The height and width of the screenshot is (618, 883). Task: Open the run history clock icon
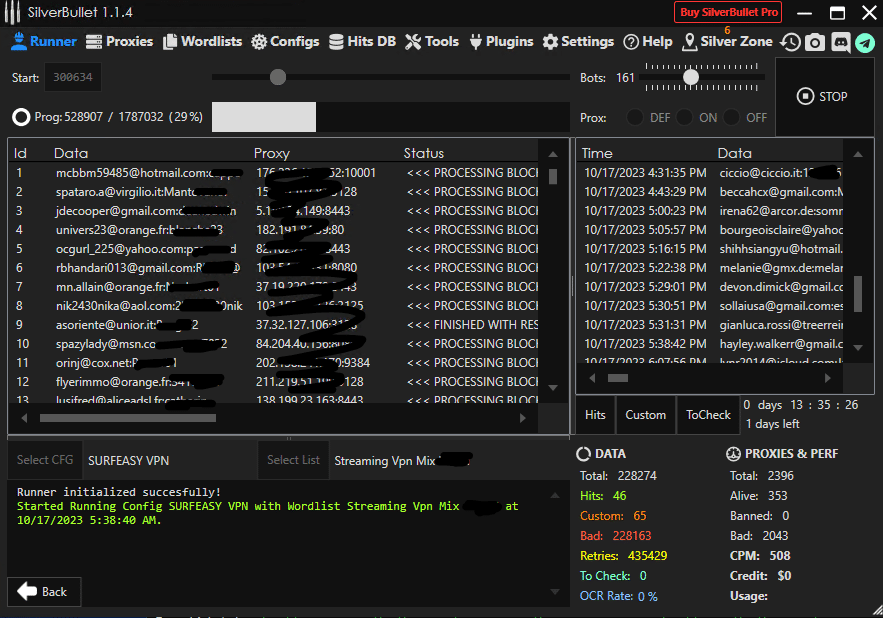click(790, 42)
